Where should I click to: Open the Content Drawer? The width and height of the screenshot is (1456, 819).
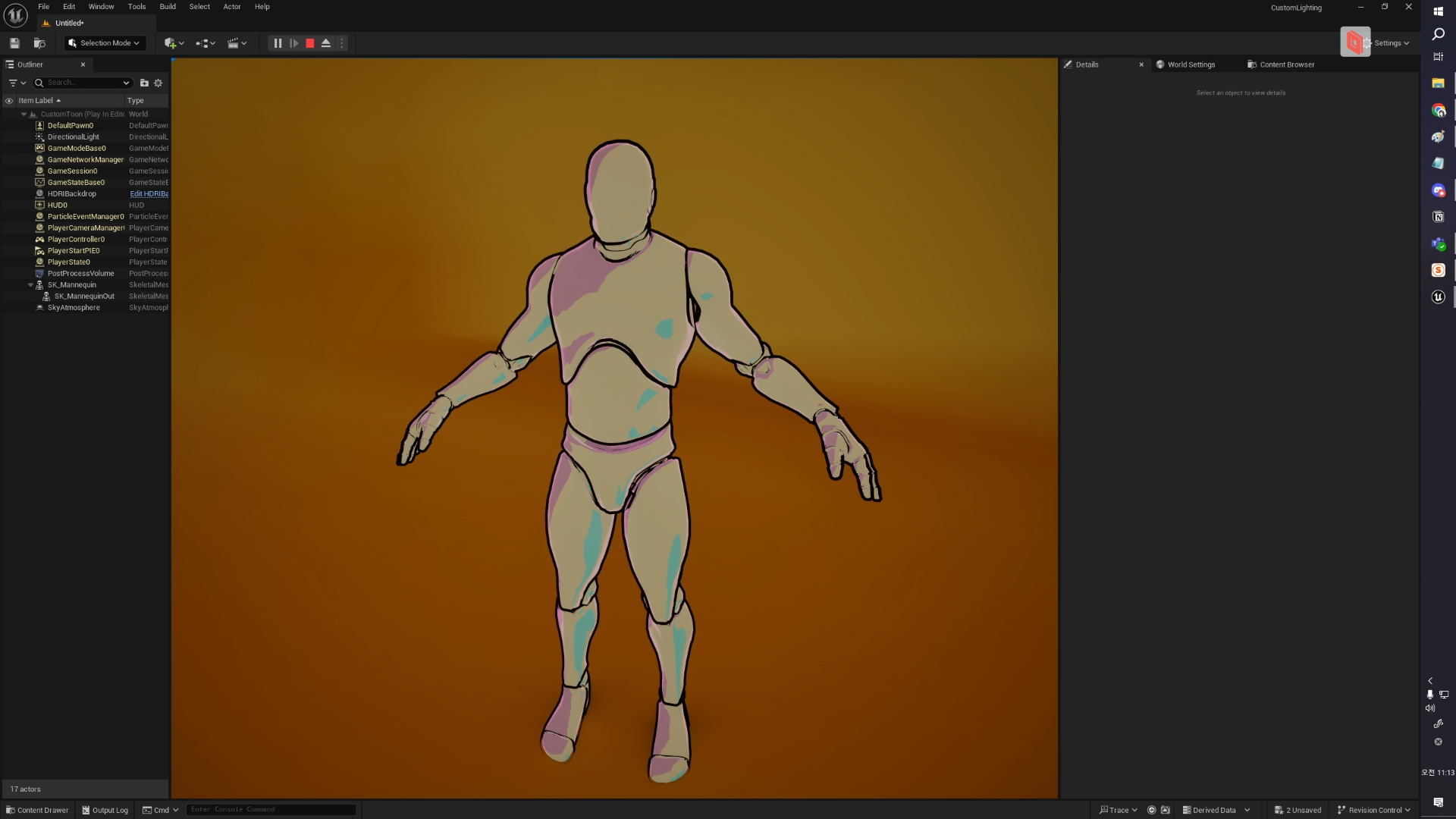pyautogui.click(x=37, y=810)
